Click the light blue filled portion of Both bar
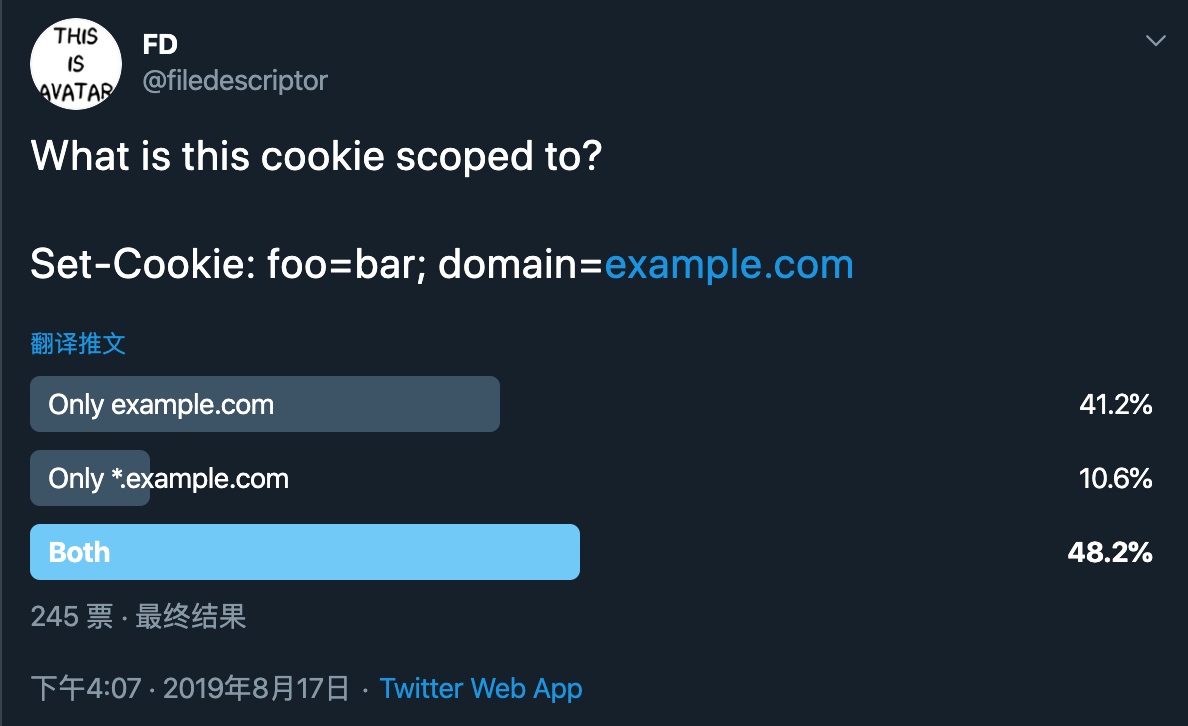The height and width of the screenshot is (726, 1188). [305, 552]
